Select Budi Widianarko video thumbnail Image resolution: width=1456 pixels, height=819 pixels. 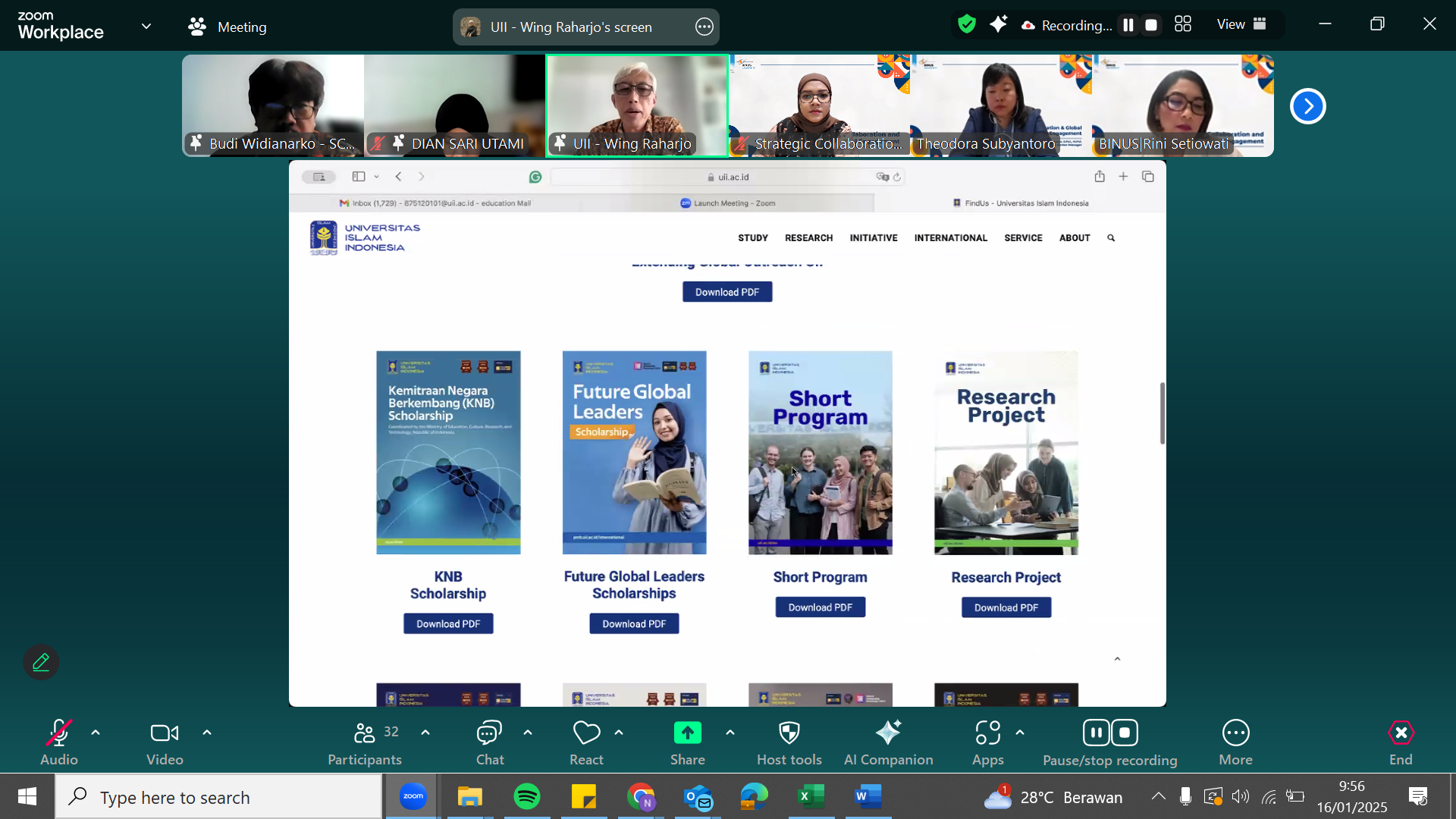tap(273, 105)
